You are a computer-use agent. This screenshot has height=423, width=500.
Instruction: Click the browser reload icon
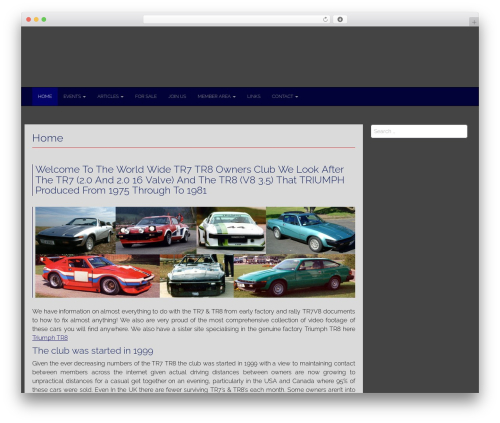[x=325, y=19]
